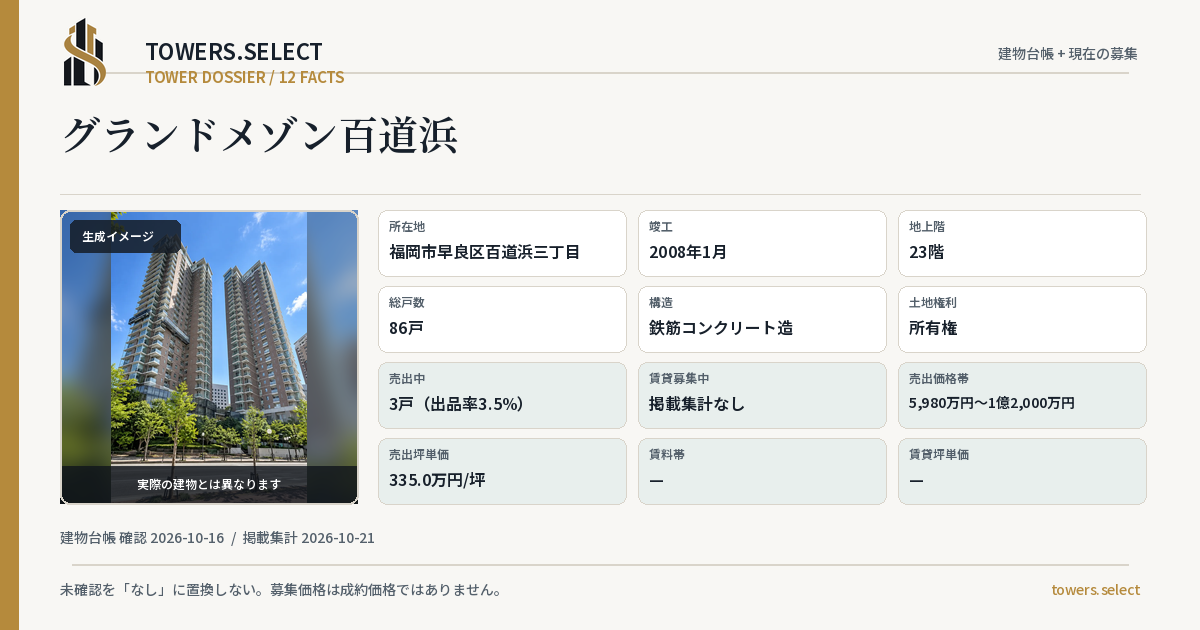Image resolution: width=1200 pixels, height=630 pixels.
Task: Select the 竣工 2008年1月 card
Action: pos(762,243)
